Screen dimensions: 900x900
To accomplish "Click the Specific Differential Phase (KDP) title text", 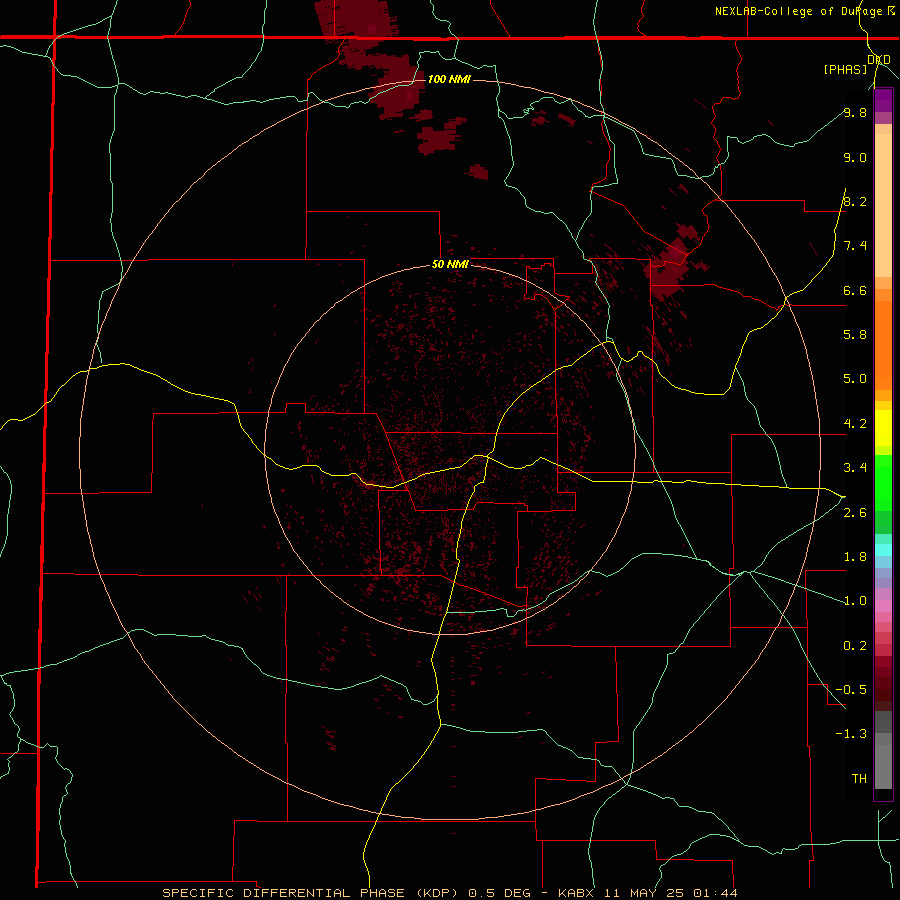I will coord(312,893).
